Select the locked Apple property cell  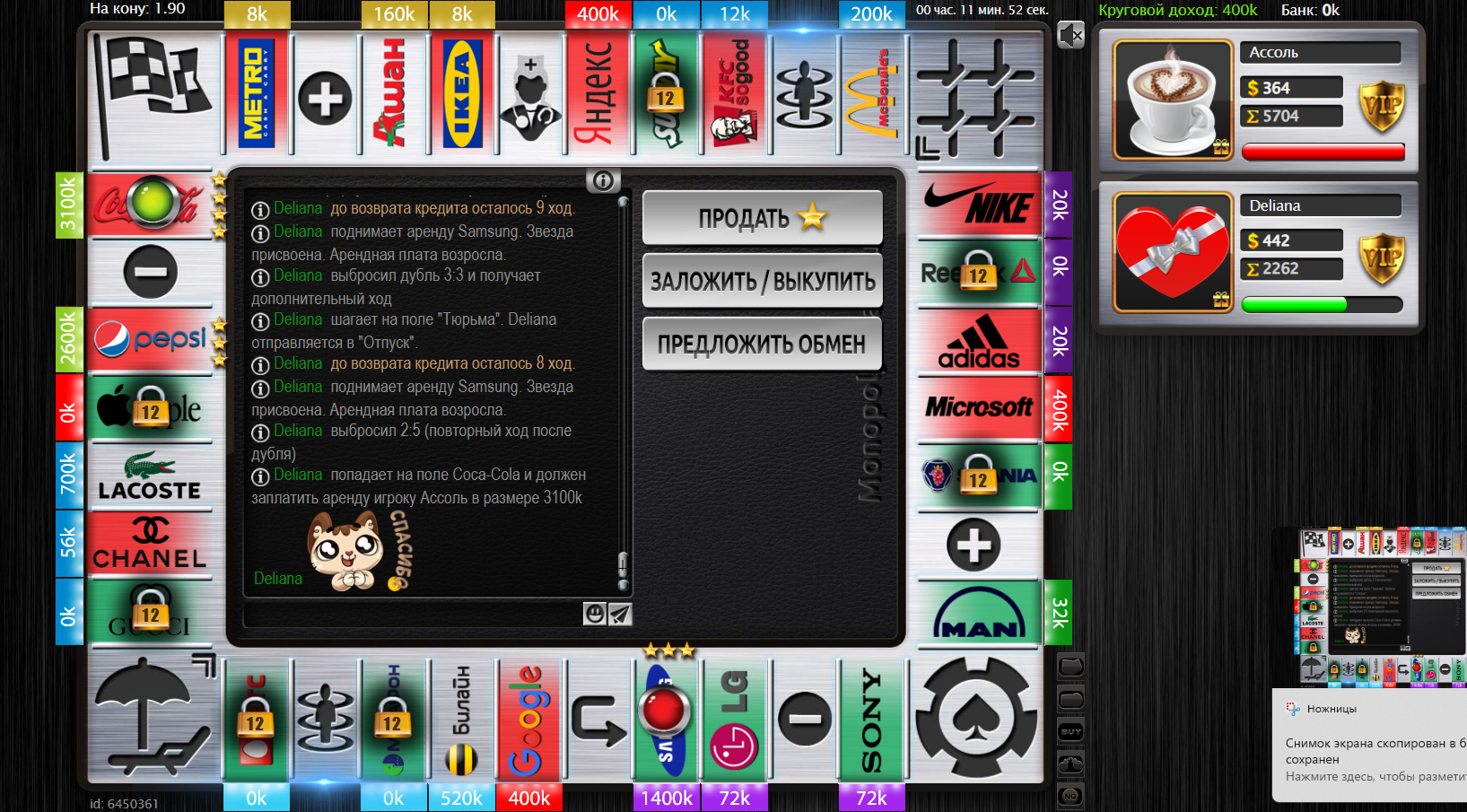153,408
